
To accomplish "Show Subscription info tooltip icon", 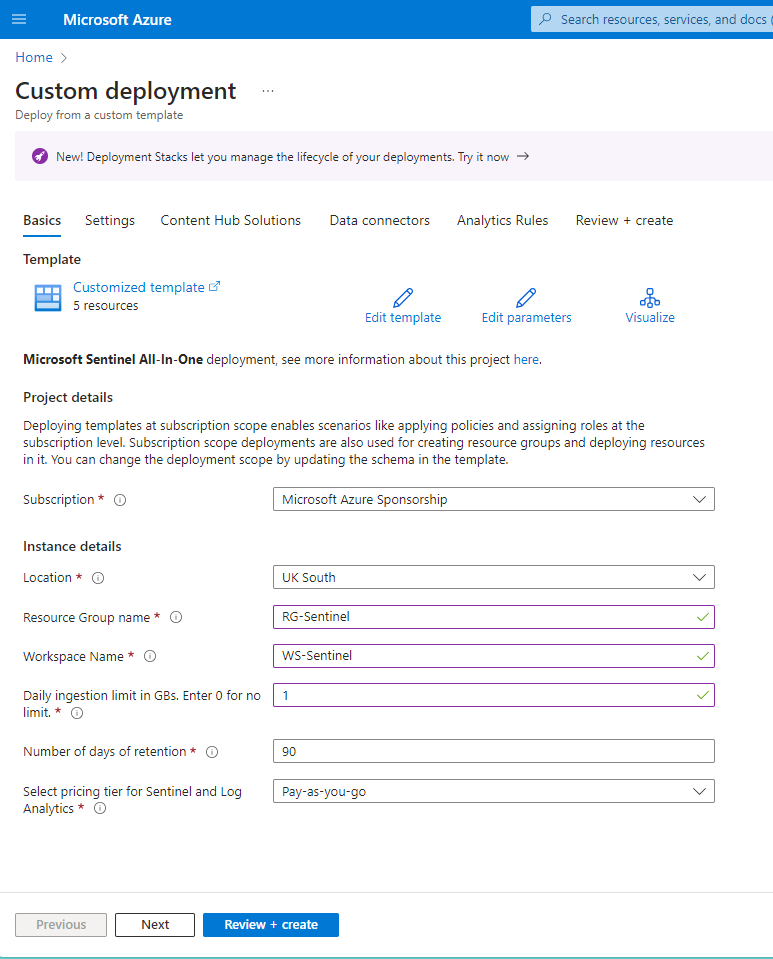I will 120,500.
